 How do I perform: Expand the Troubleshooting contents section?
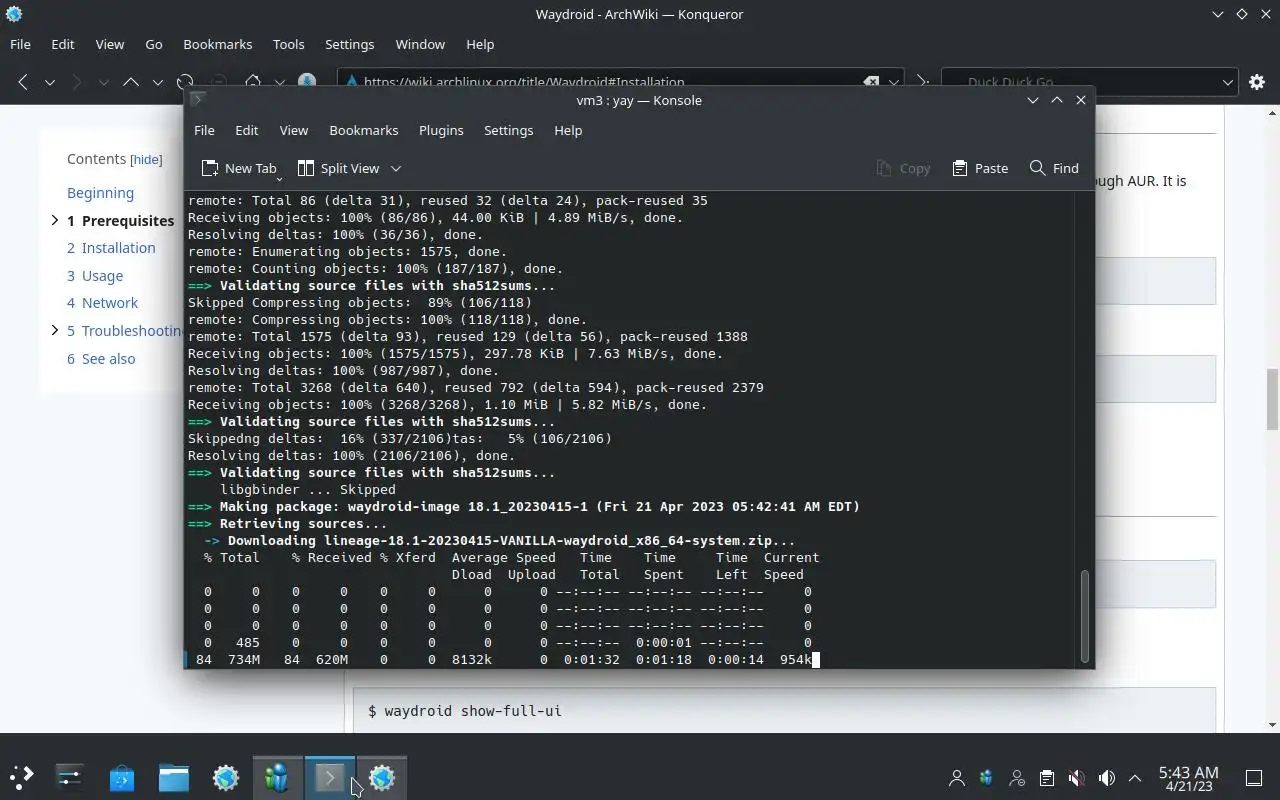[x=55, y=330]
